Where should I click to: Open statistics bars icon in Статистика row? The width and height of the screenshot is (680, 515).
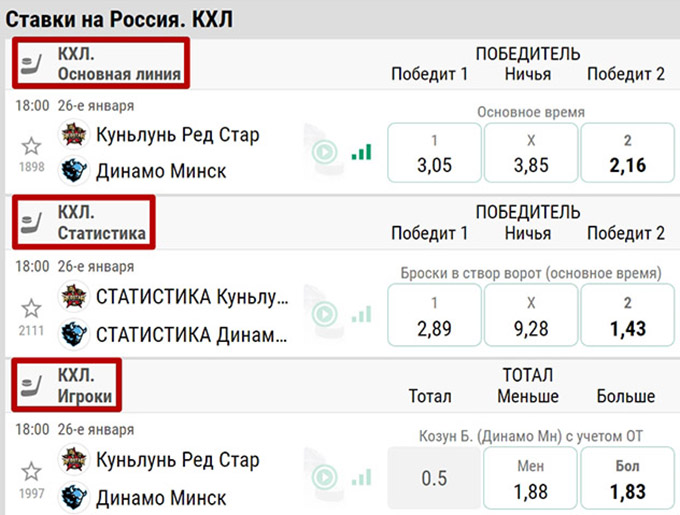(x=362, y=314)
